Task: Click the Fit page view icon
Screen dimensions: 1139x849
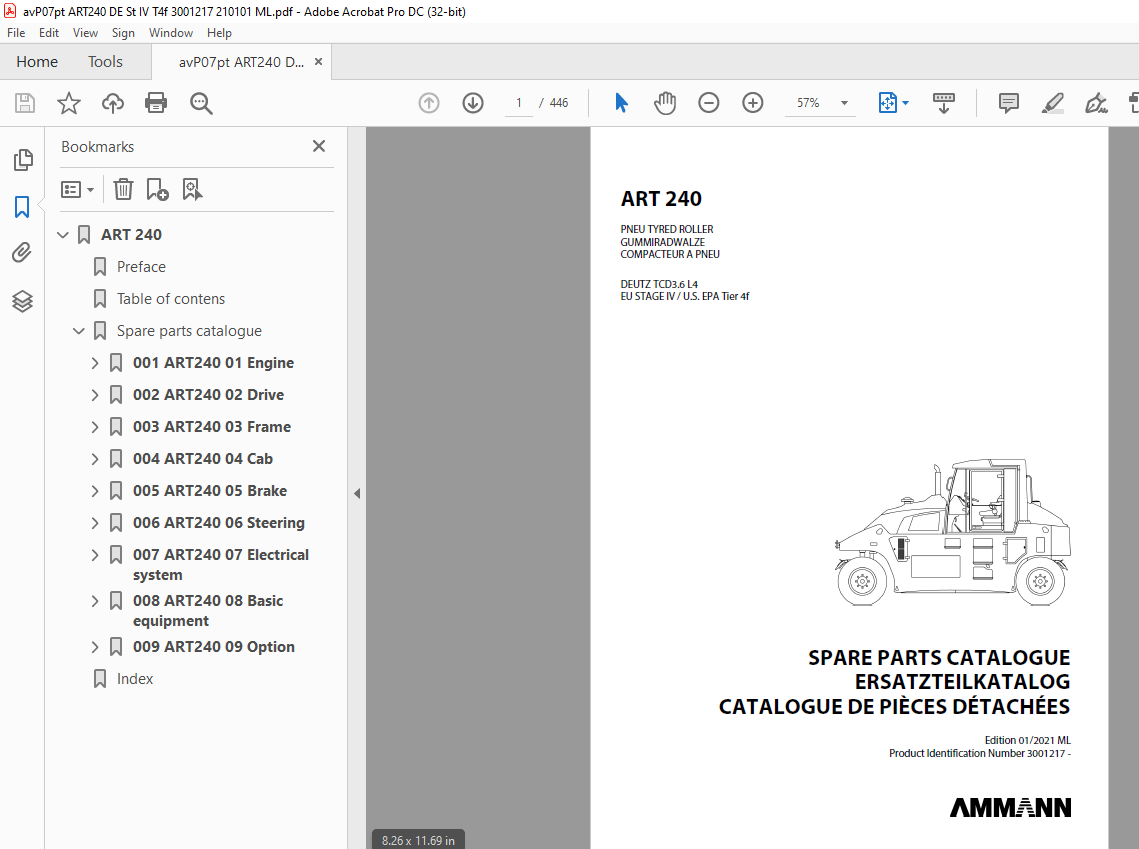Action: [888, 103]
